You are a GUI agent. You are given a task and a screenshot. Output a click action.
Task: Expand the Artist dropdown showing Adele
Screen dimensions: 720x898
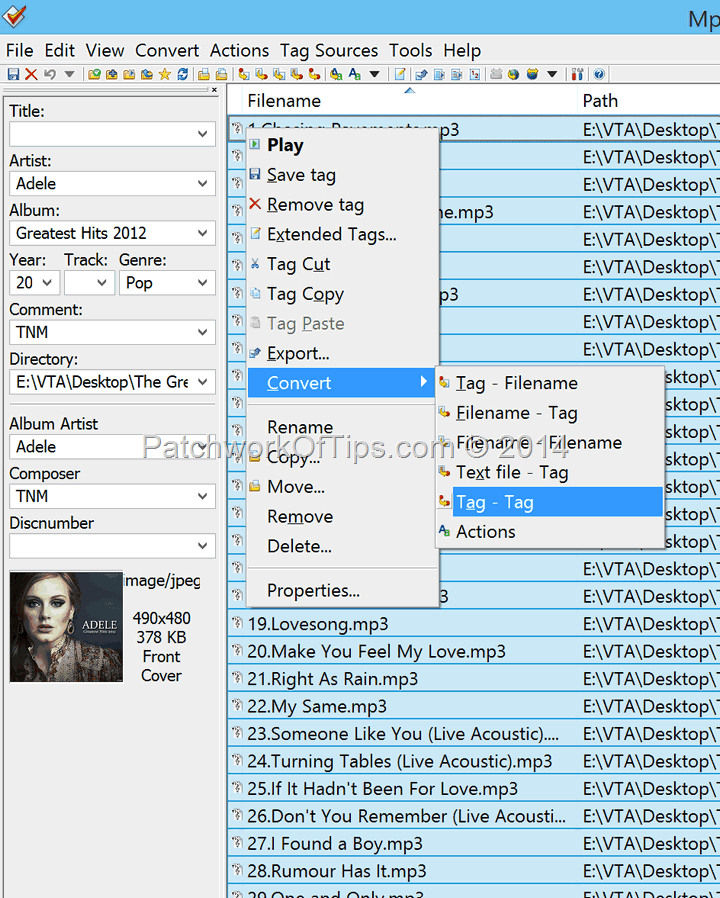pos(202,184)
